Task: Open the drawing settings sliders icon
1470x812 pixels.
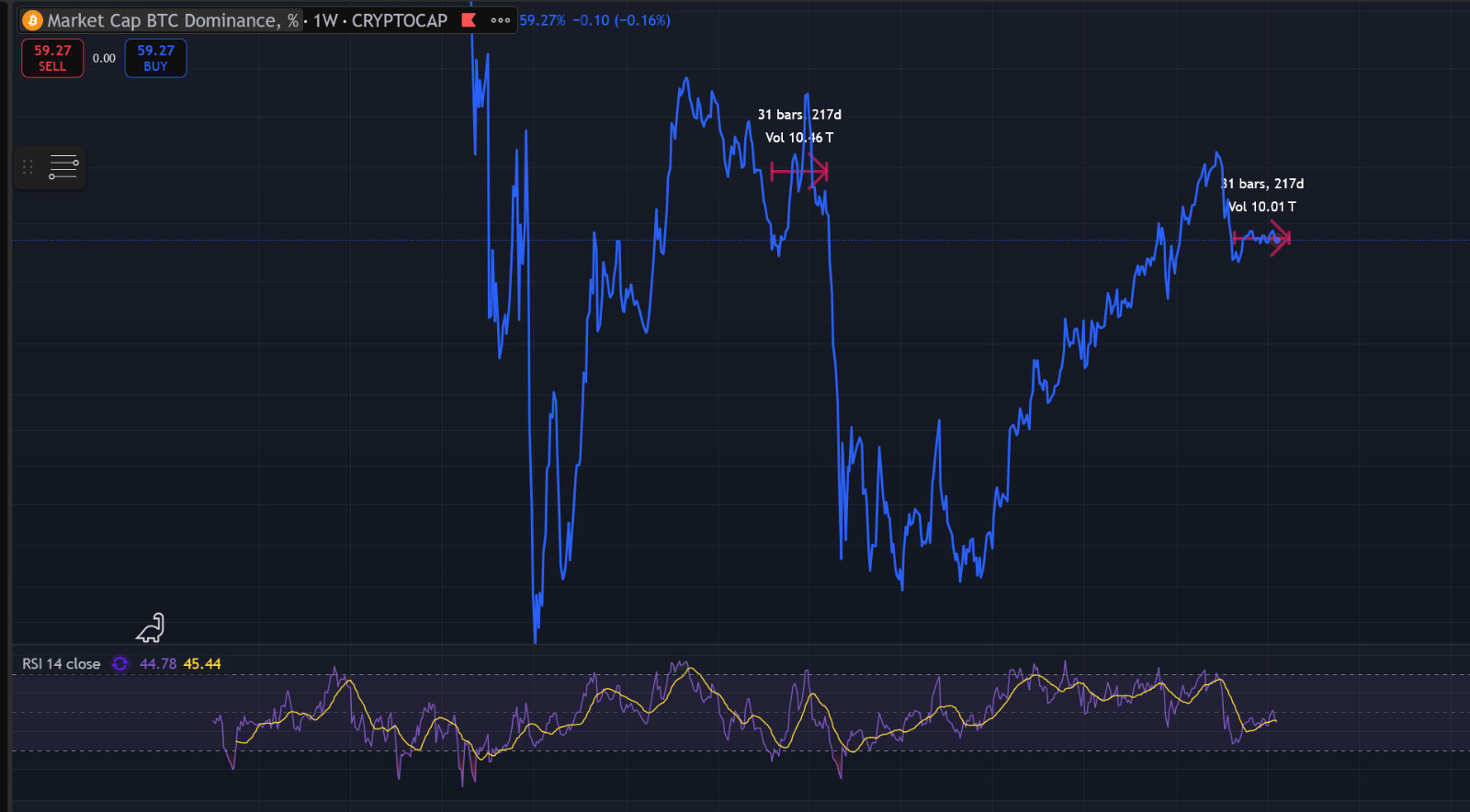Action: point(63,167)
